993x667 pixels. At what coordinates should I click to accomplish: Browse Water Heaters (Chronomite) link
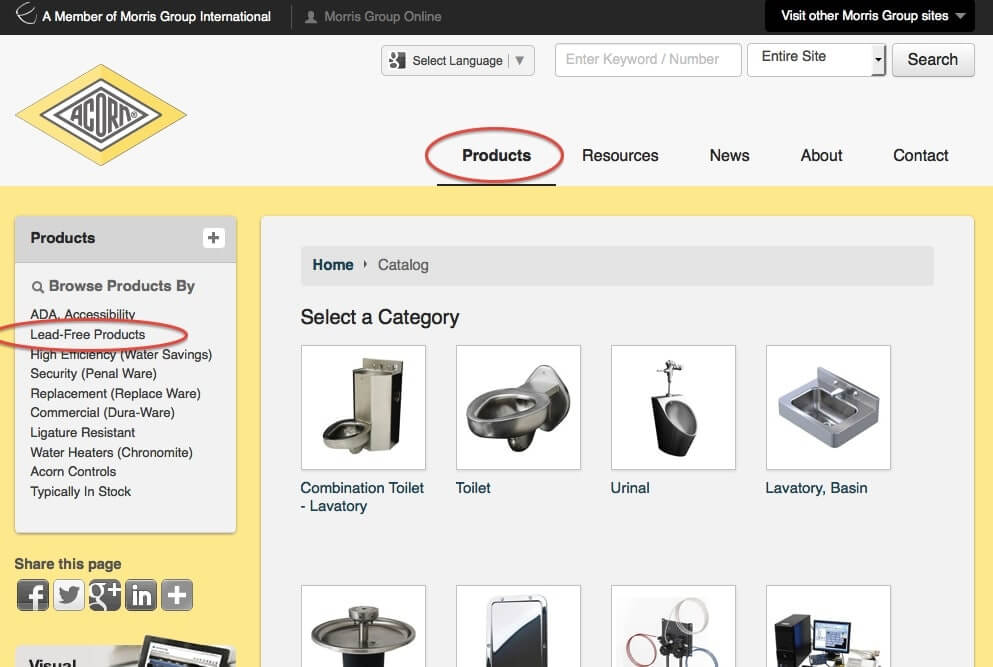[x=111, y=452]
